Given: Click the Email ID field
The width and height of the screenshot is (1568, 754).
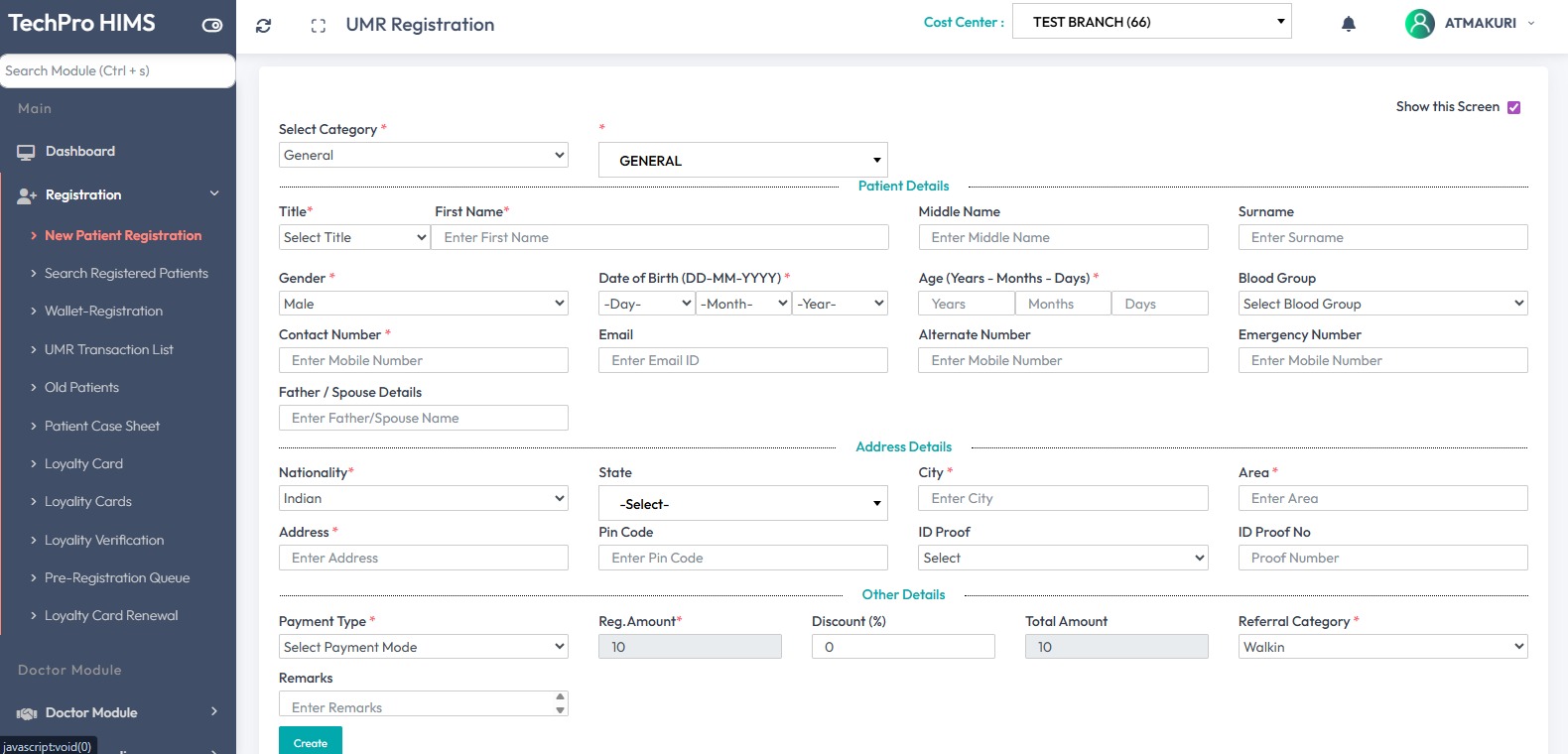Looking at the screenshot, I should point(742,360).
